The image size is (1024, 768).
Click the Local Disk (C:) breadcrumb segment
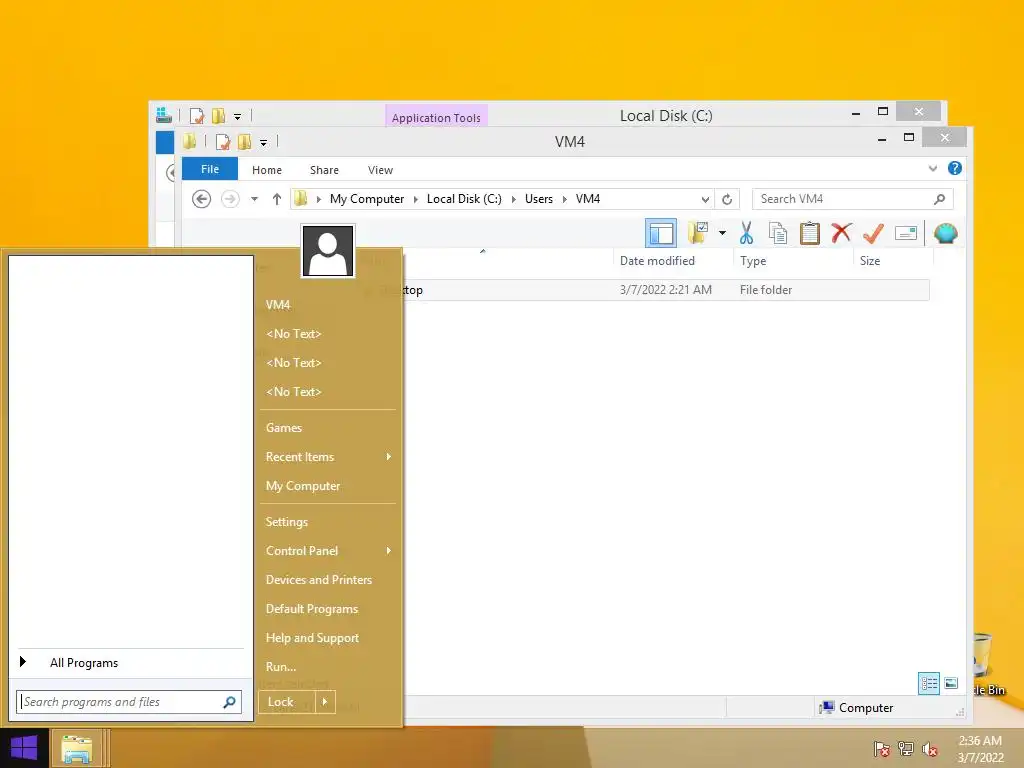[x=464, y=199]
